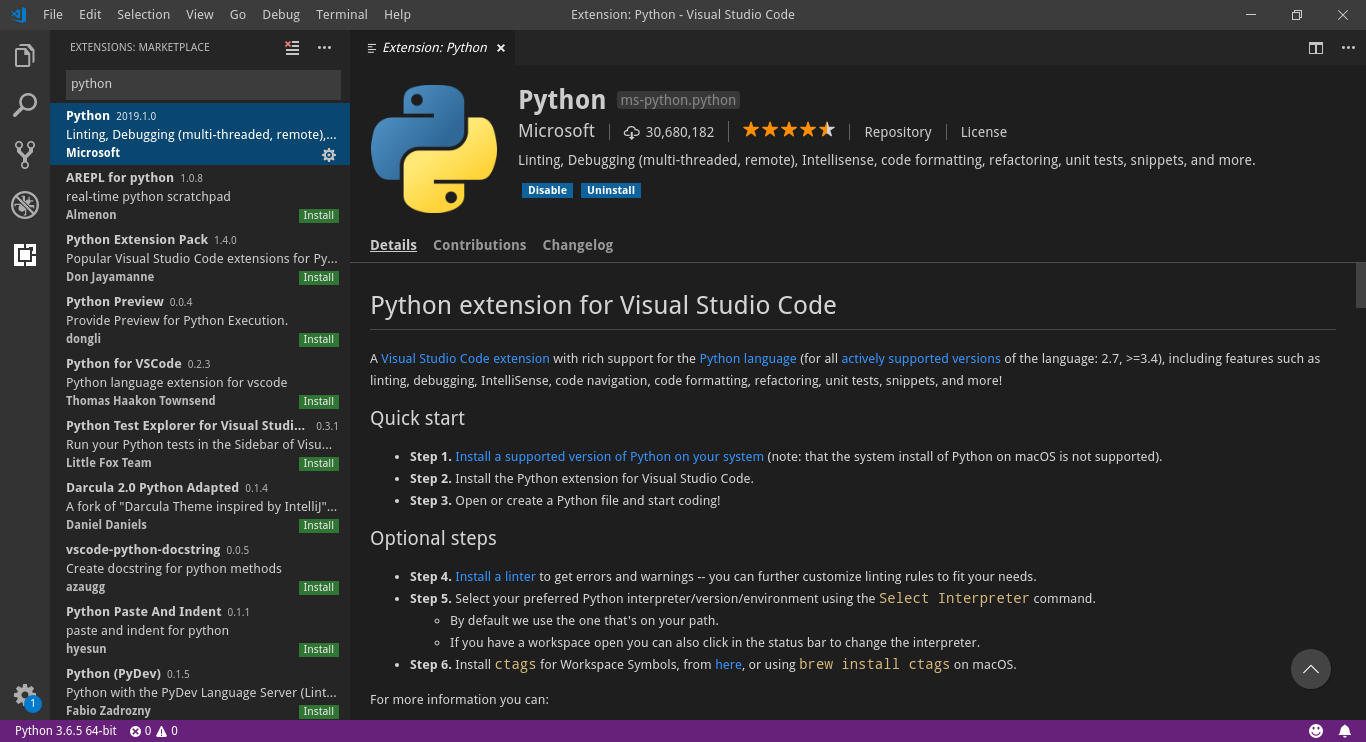Select the Python 2019.1.0 extension list item
1366x742 pixels.
pos(200,134)
